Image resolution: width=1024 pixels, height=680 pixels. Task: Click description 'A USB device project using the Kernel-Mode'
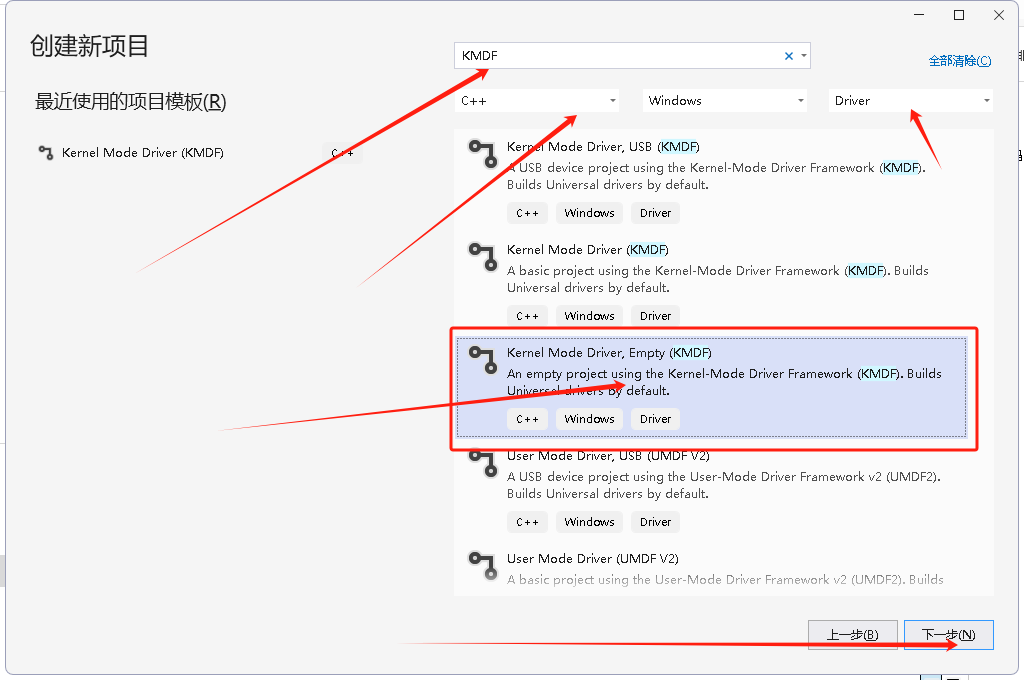(x=716, y=176)
